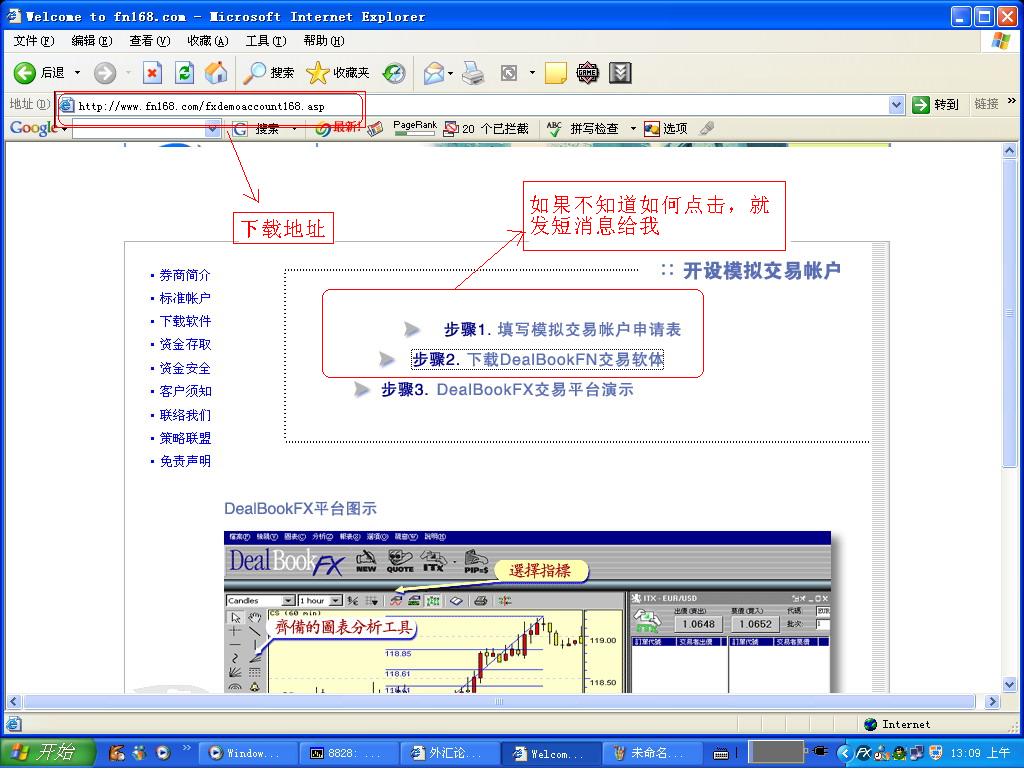Viewport: 1024px width, 773px height.
Task: Expand the Google search box dropdown
Action: point(212,129)
